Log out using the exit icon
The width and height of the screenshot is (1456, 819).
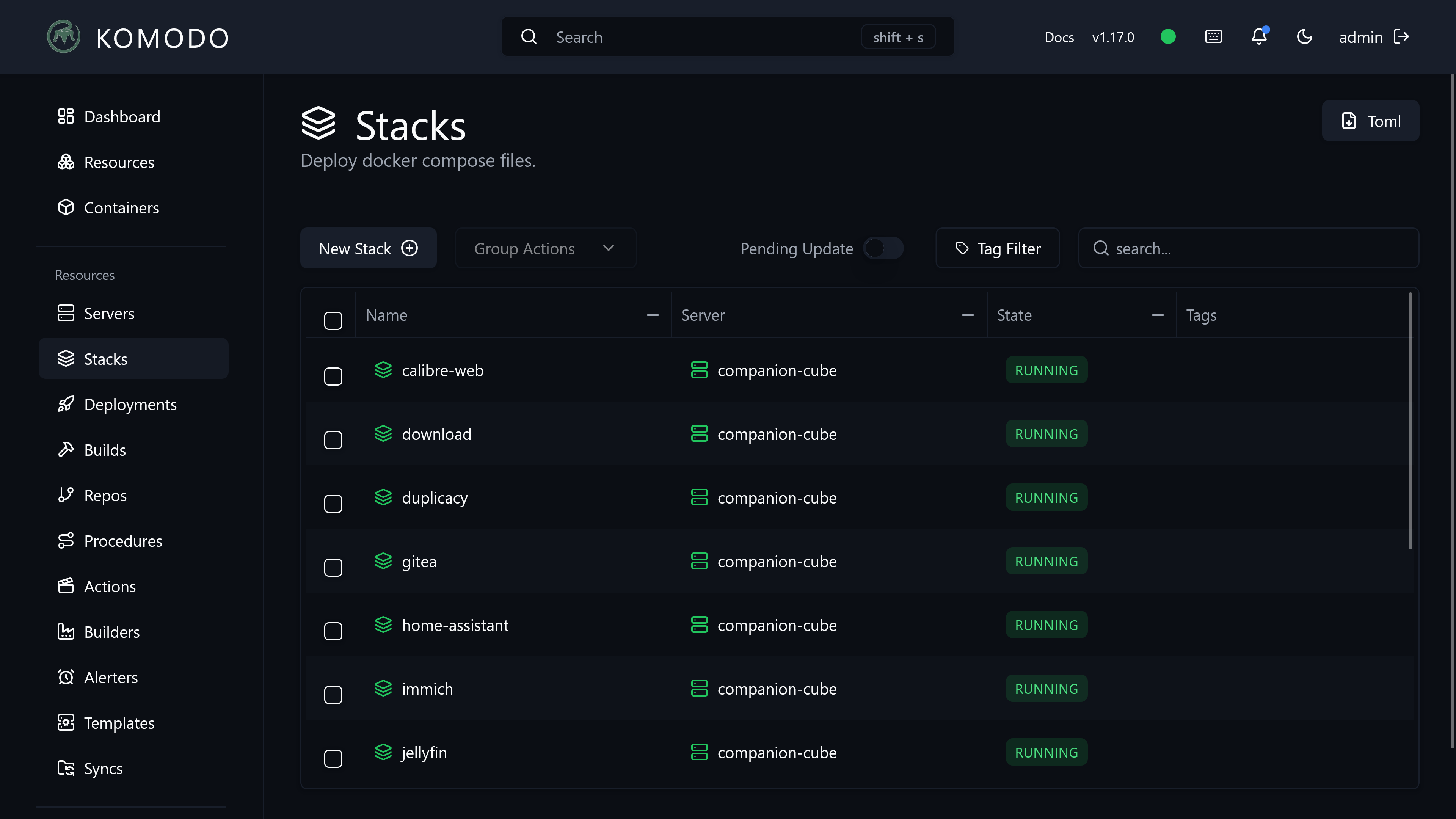click(x=1401, y=37)
